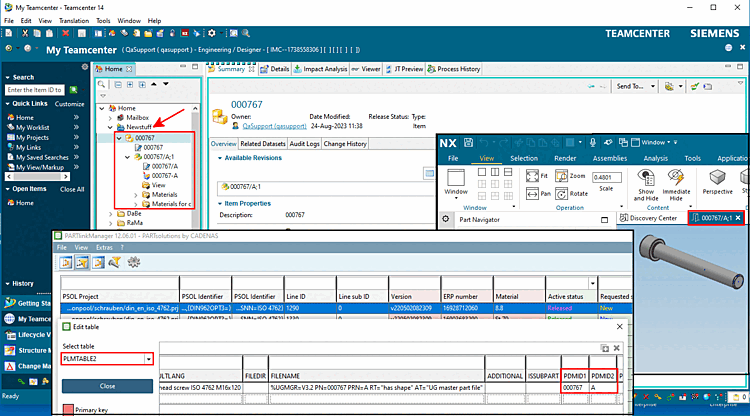Click the red Delete X toolbar icon
Viewport: 750px width, 416px height.
click(x=66, y=33)
